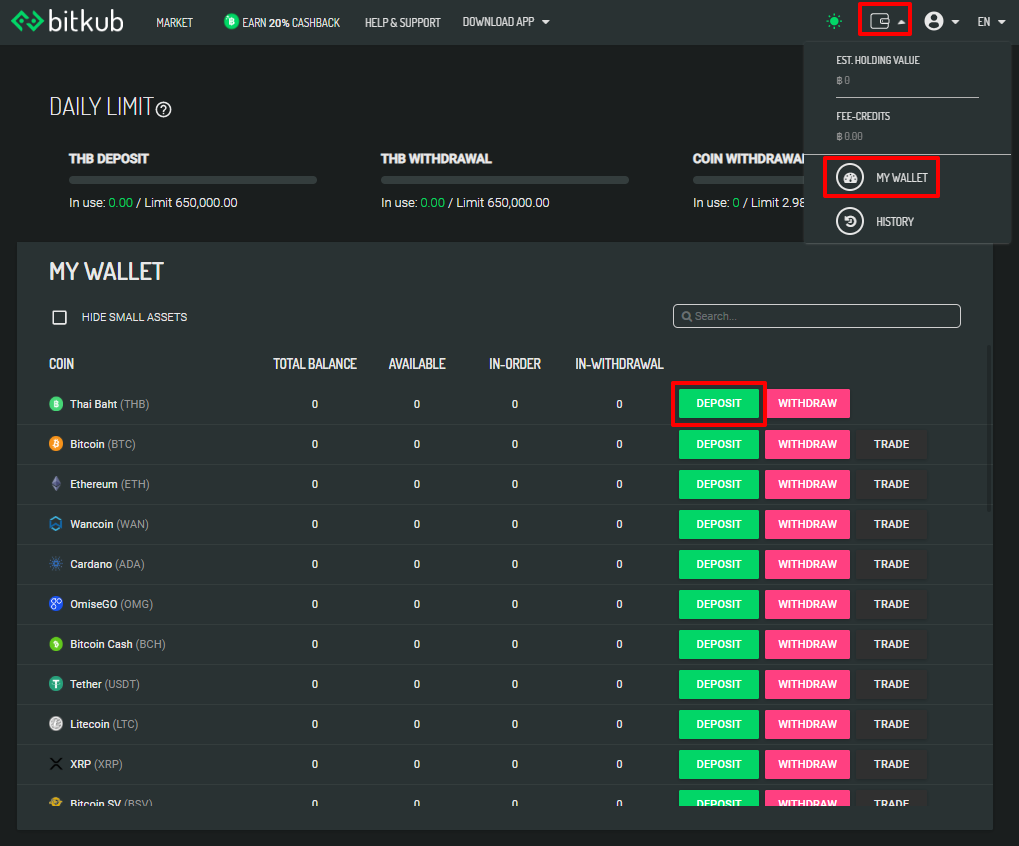This screenshot has height=846, width=1019.
Task: Click the Daily Limit help question icon
Action: coord(164,109)
